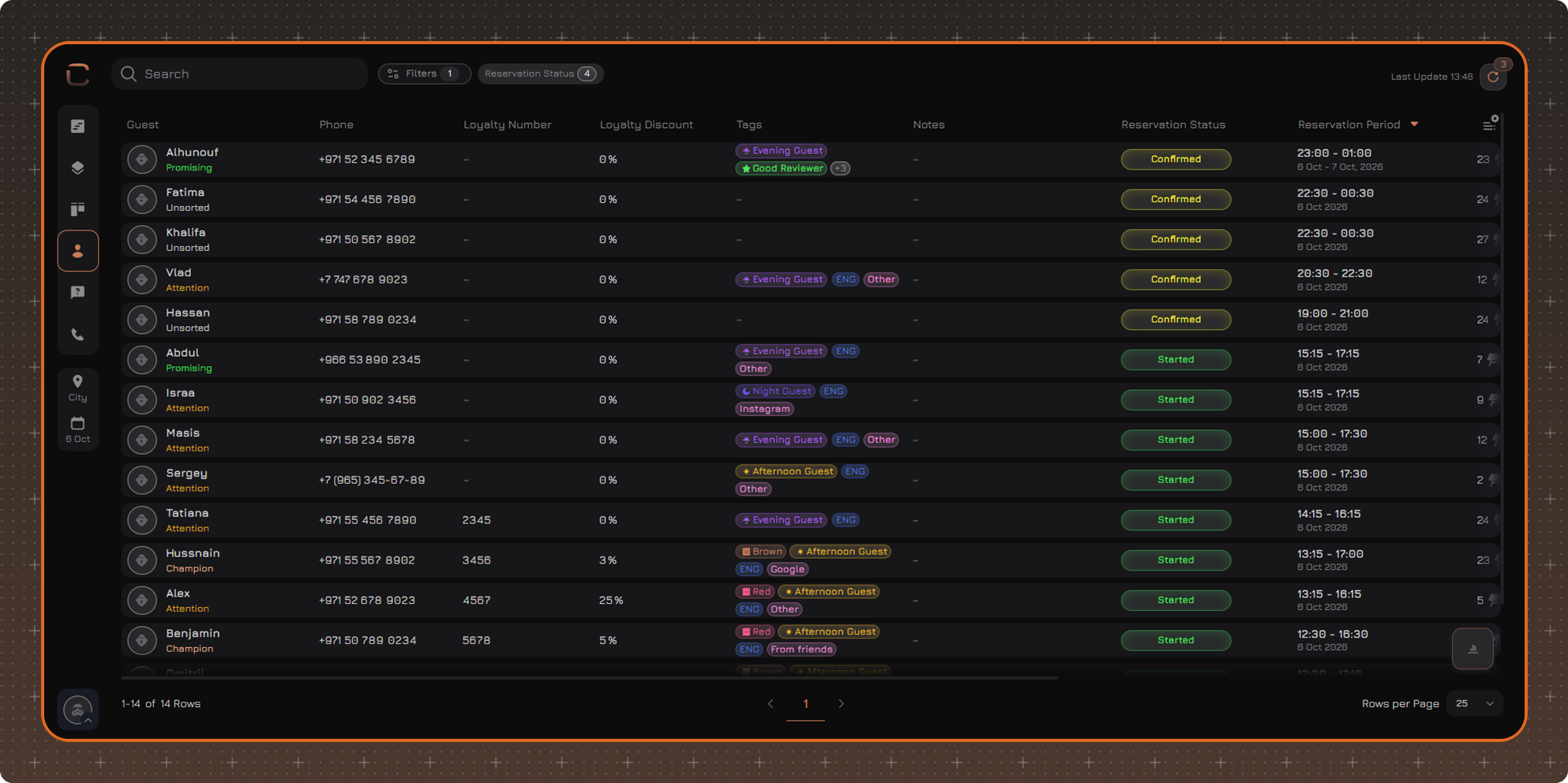Click the From friends tag for Benjamin
1568x783 pixels.
(802, 650)
